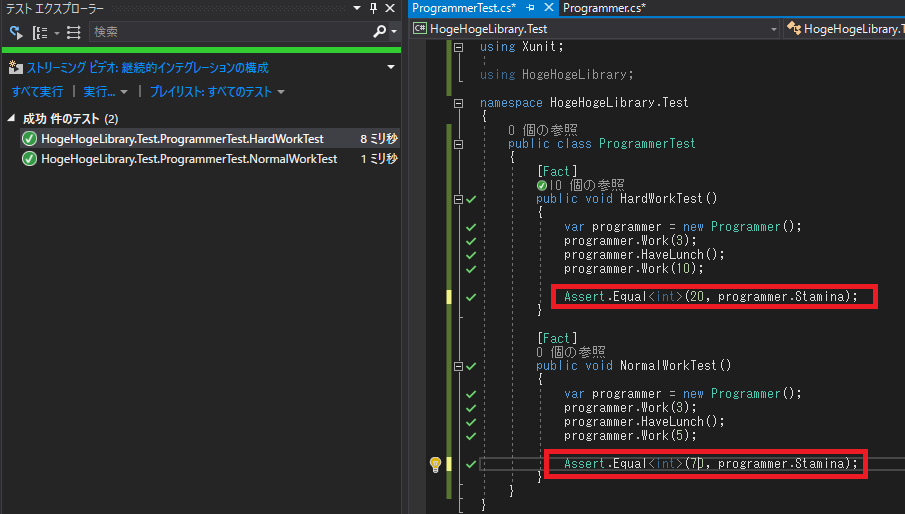This screenshot has width=905, height=514.
Task: Click the checkmark beside programmer.Work(10) line
Action: 471,269
